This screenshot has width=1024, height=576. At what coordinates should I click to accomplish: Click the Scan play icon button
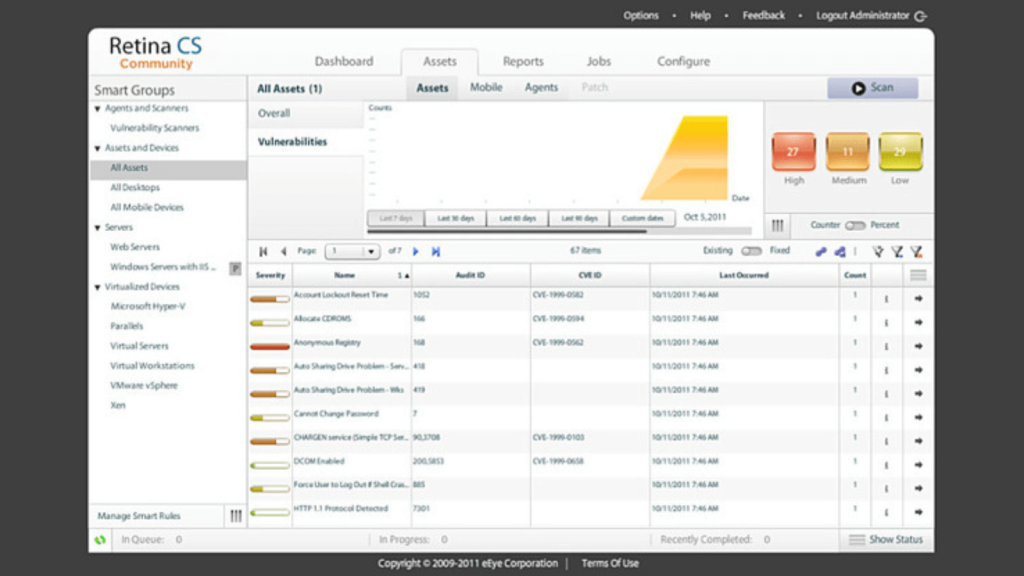858,88
